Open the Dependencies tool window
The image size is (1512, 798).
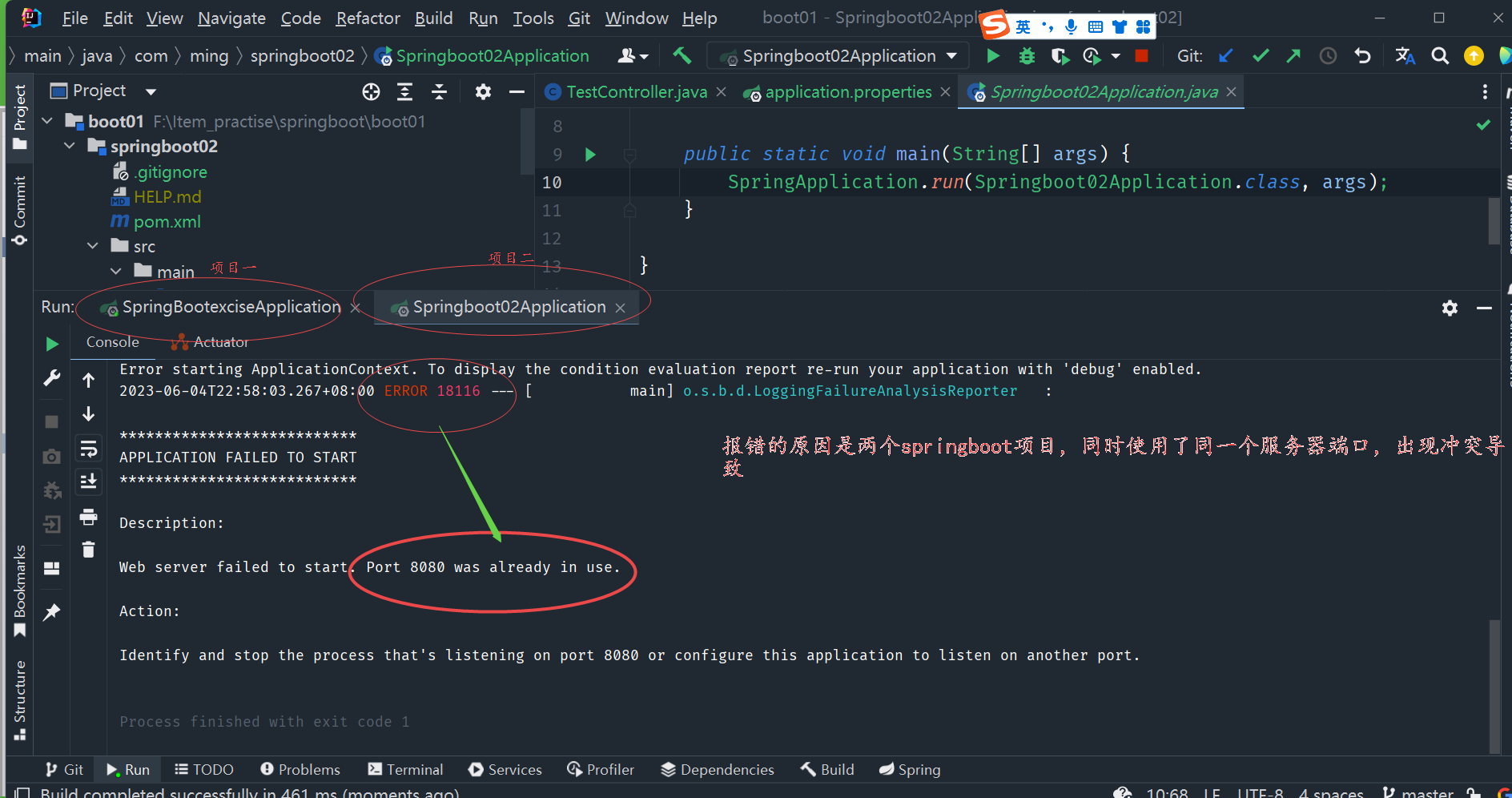click(718, 770)
